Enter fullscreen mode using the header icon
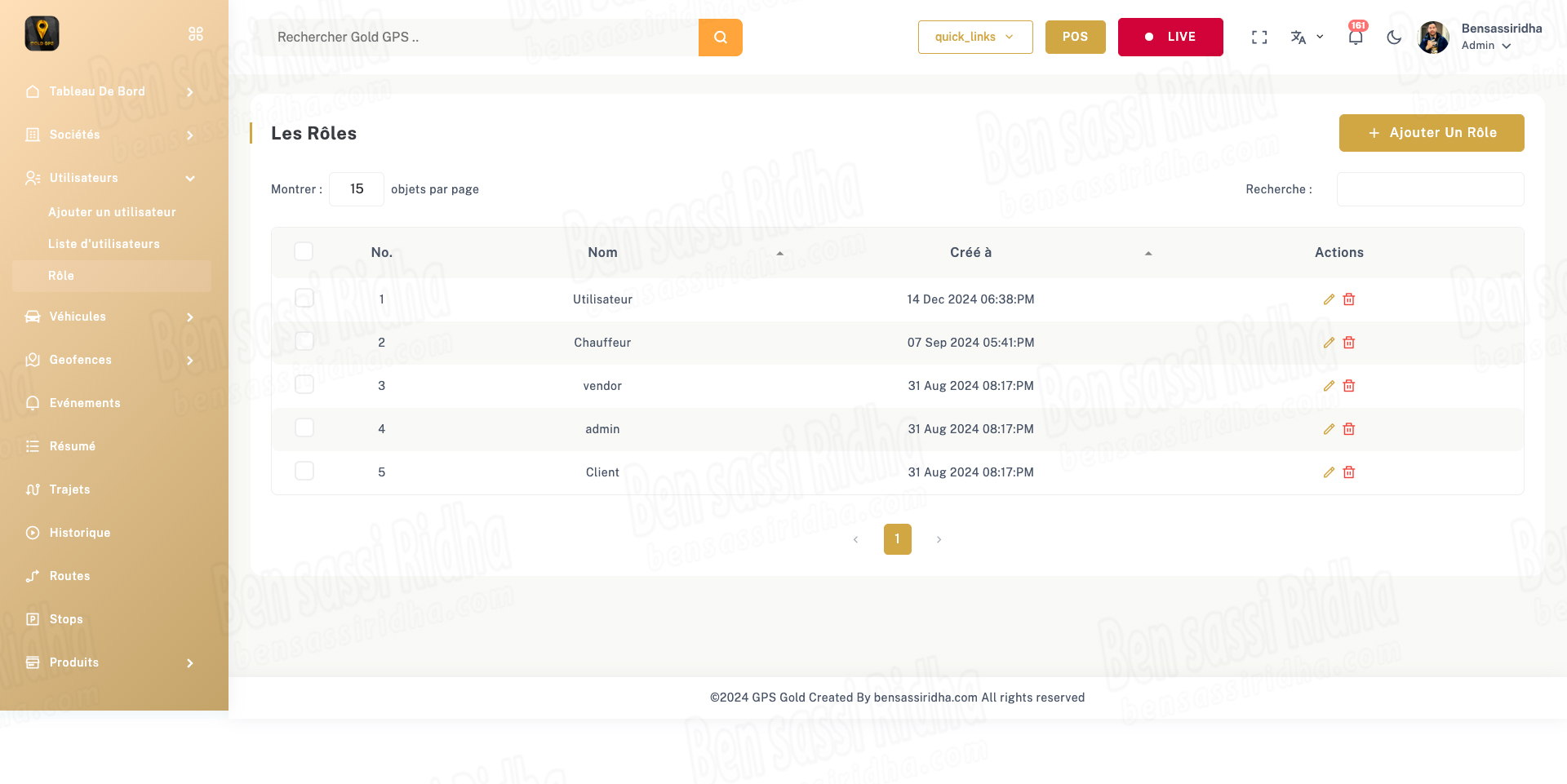Image resolution: width=1567 pixels, height=784 pixels. pyautogui.click(x=1259, y=38)
